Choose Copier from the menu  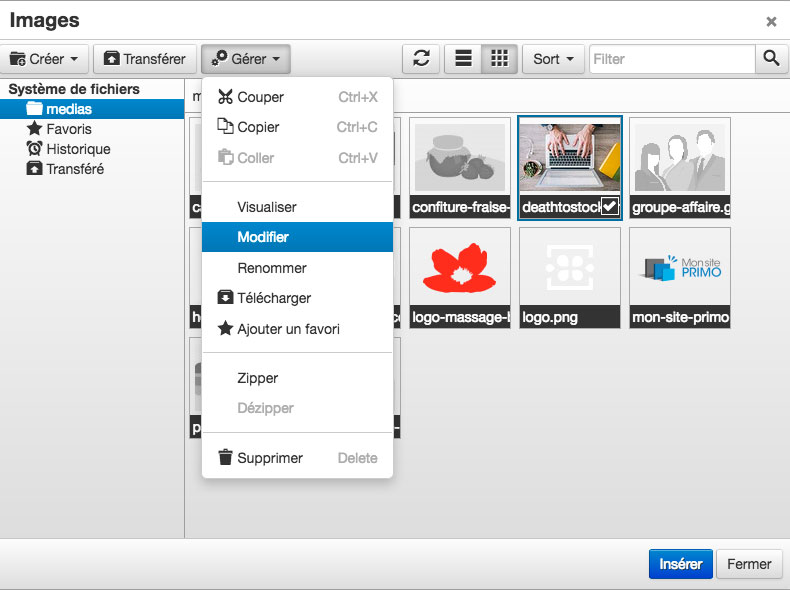click(297, 127)
